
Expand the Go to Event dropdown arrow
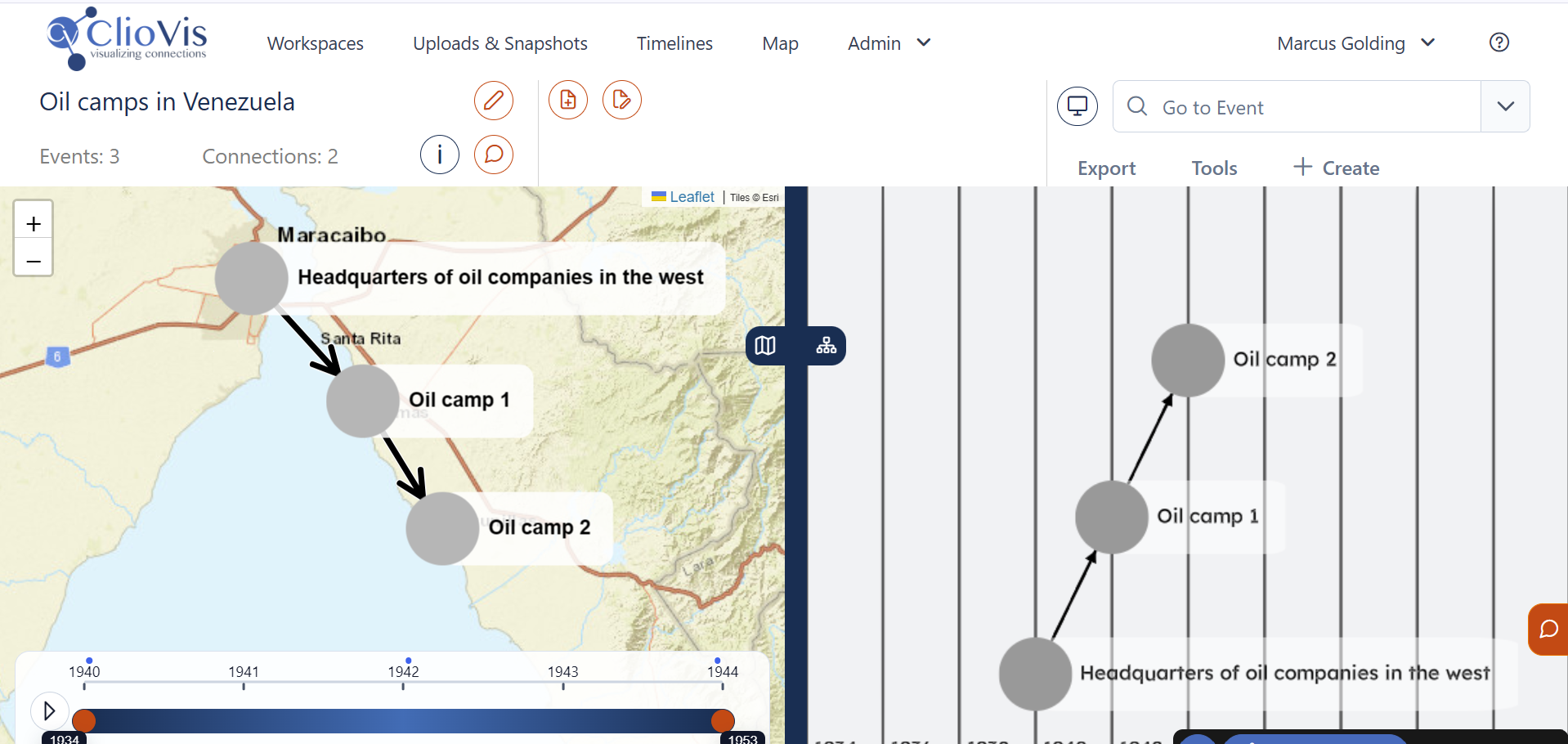pos(1506,106)
